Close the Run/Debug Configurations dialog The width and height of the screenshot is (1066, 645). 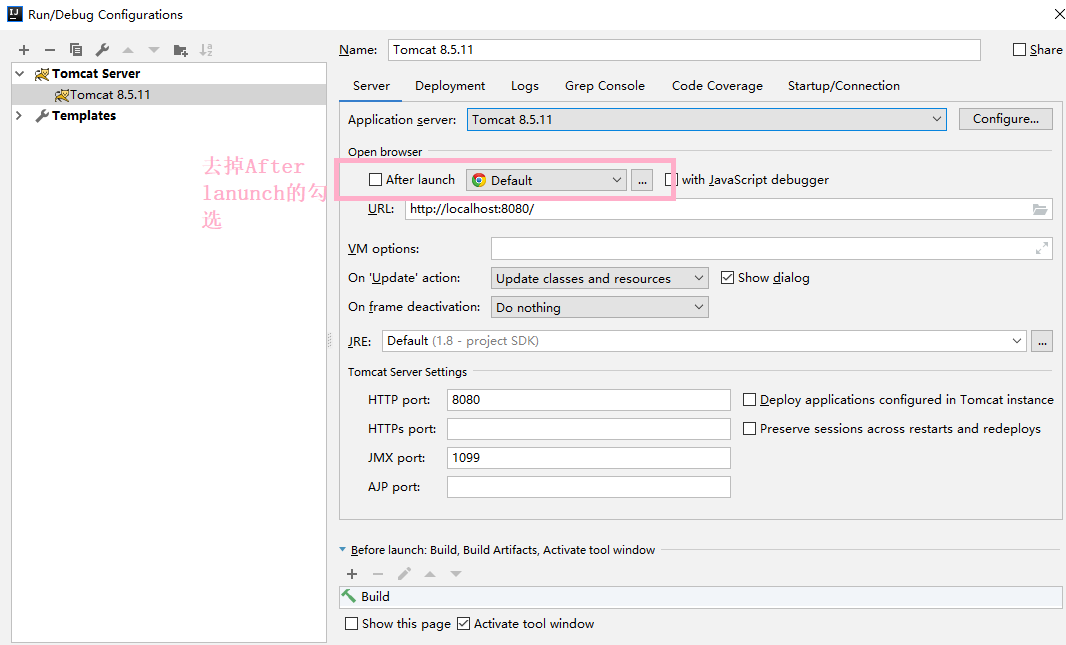pyautogui.click(x=1059, y=14)
